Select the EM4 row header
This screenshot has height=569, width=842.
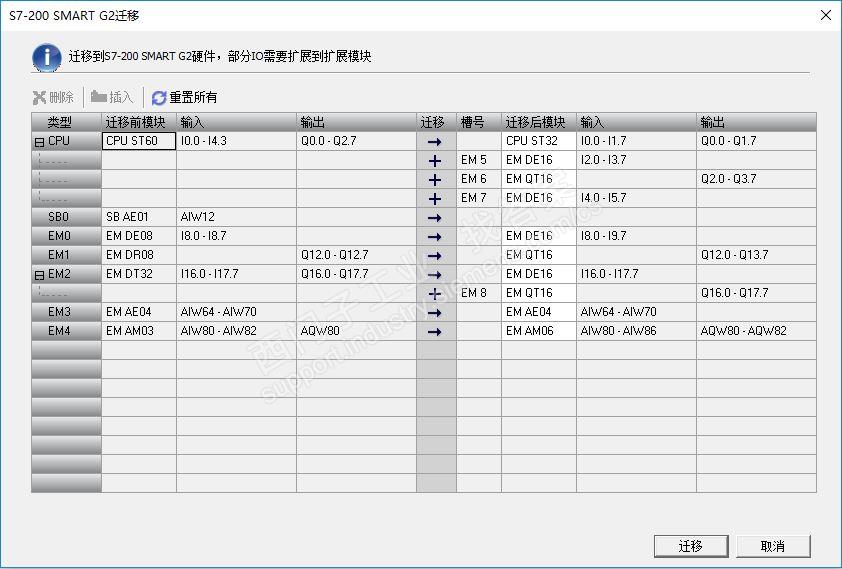coord(66,331)
